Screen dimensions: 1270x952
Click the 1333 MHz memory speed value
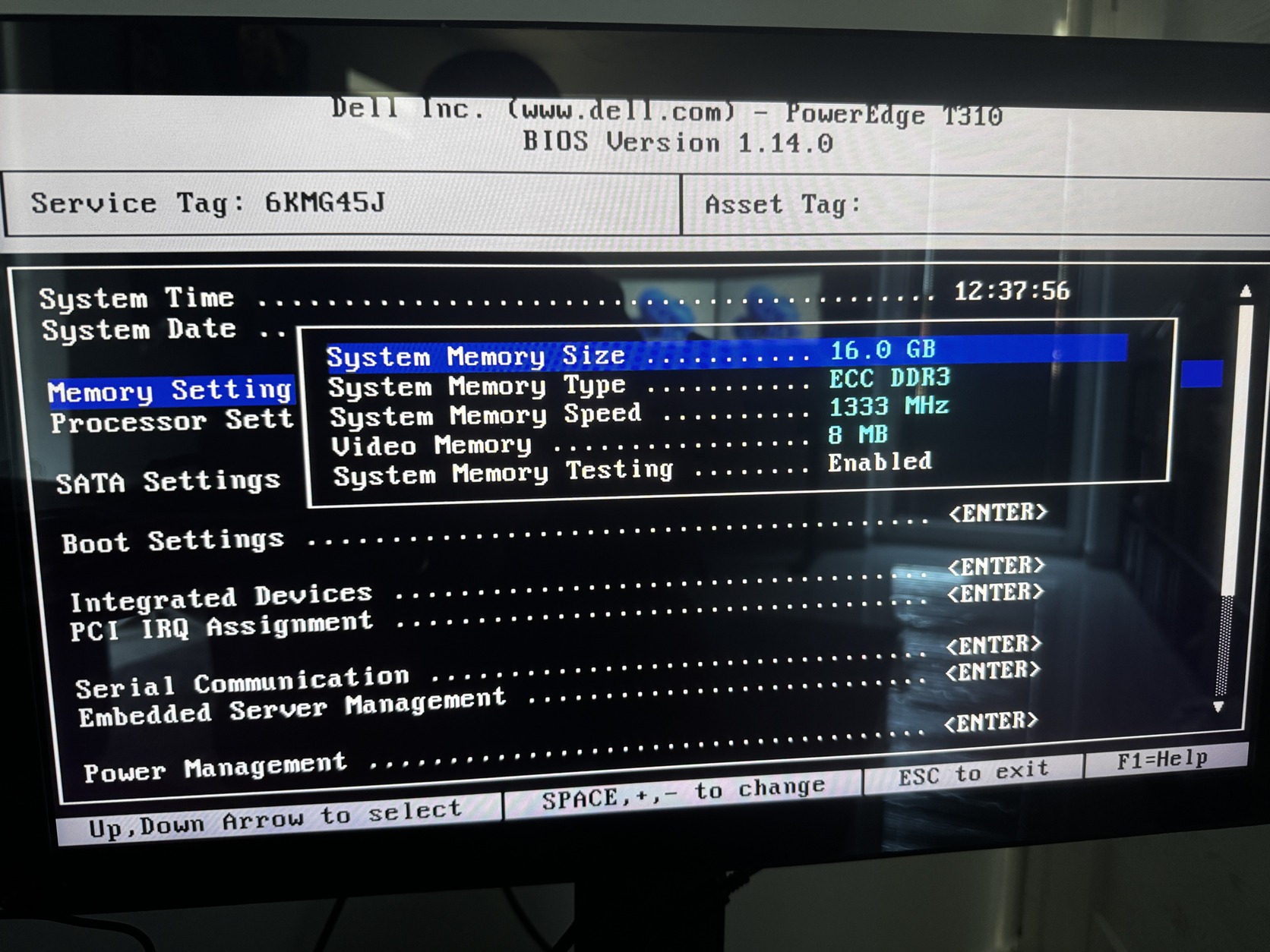pos(889,406)
